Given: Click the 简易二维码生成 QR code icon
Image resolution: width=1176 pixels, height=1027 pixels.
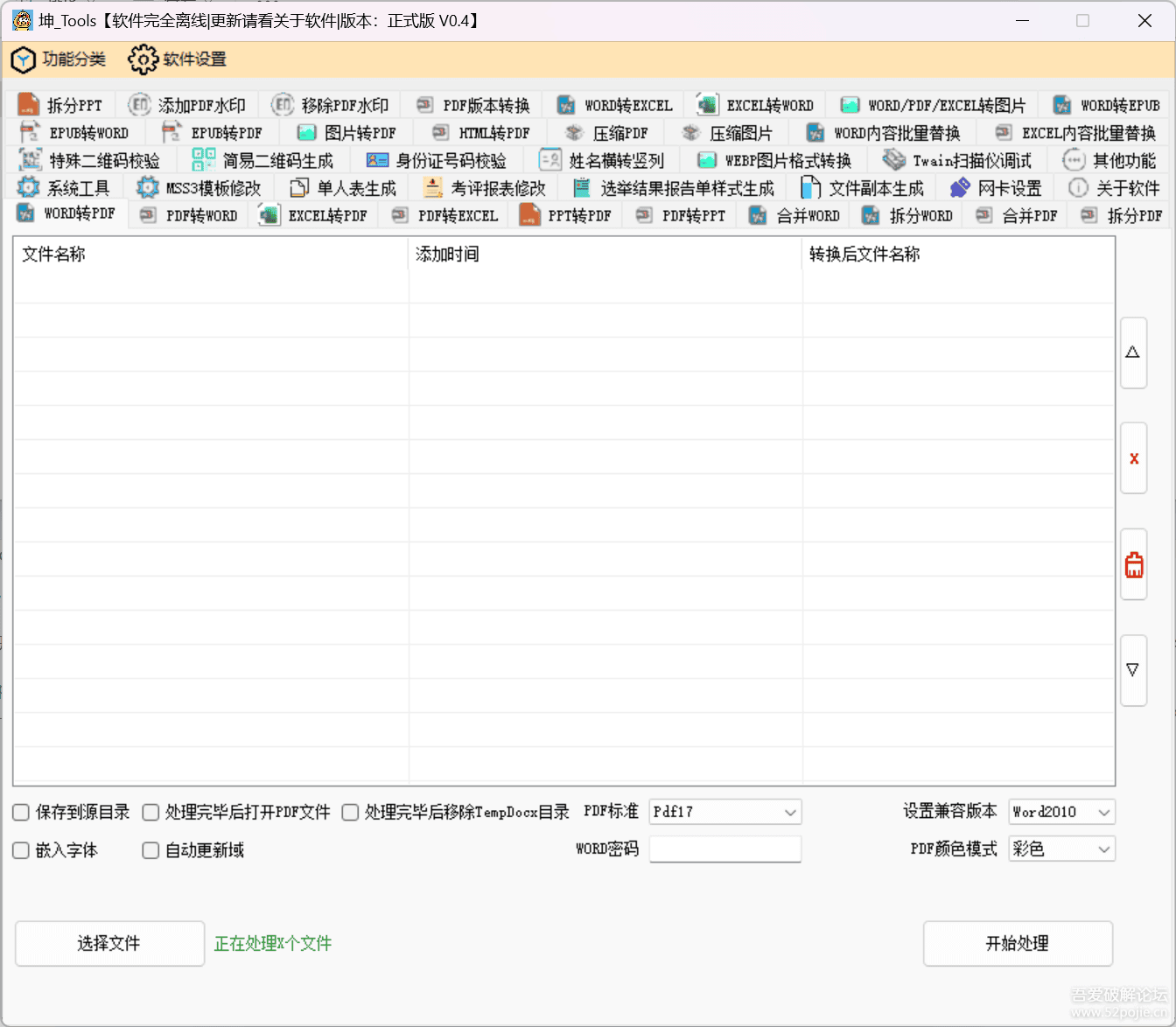Looking at the screenshot, I should click(204, 160).
